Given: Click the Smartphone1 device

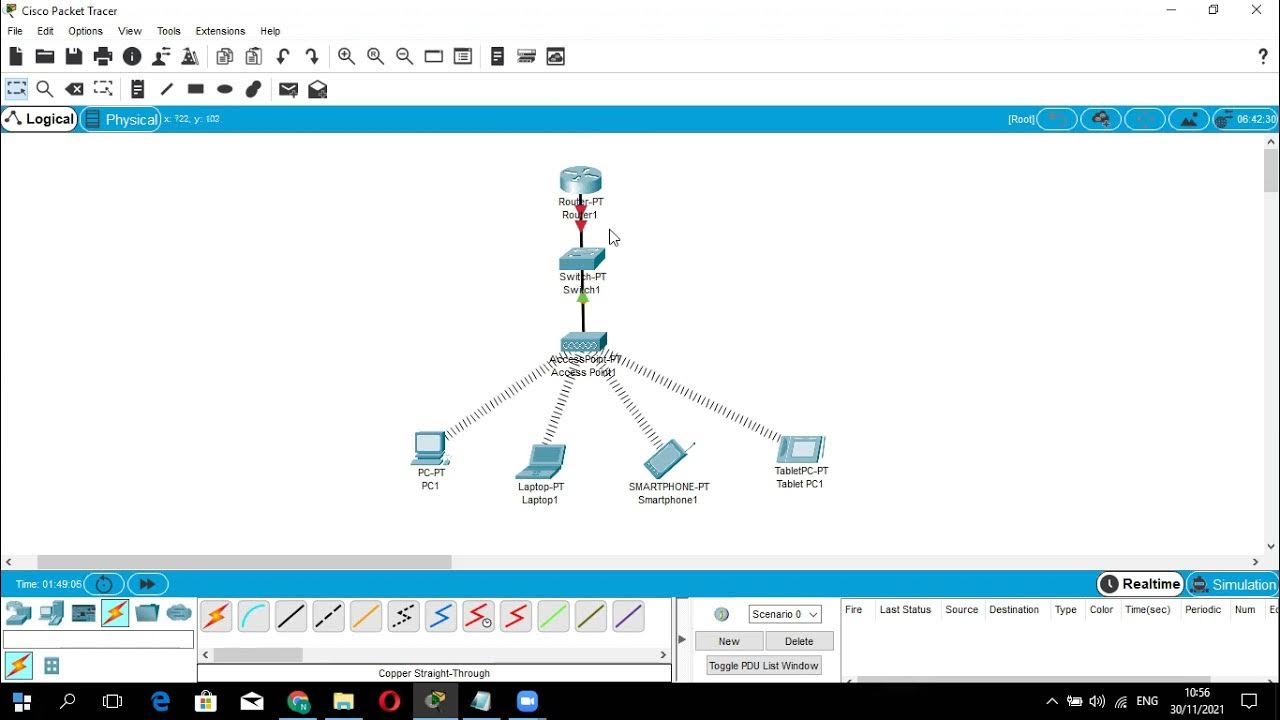Looking at the screenshot, I should pyautogui.click(x=668, y=460).
